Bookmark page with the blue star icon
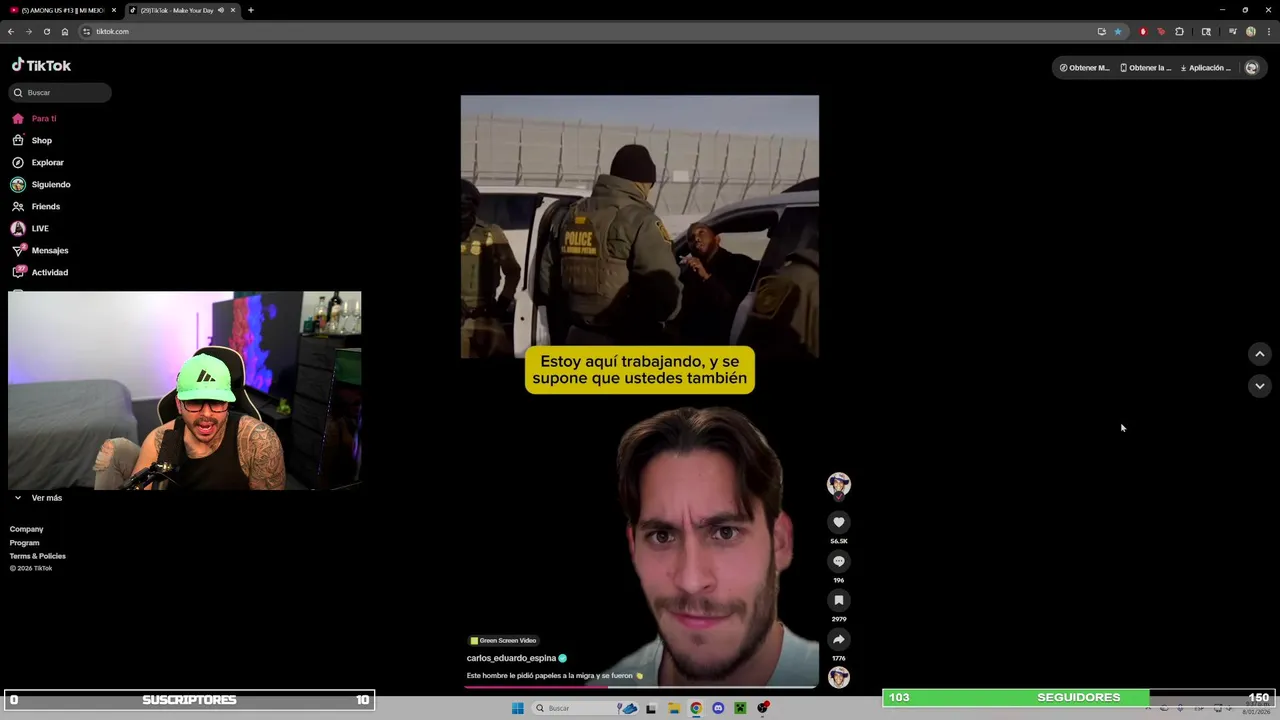The height and width of the screenshot is (720, 1280). (x=1118, y=31)
